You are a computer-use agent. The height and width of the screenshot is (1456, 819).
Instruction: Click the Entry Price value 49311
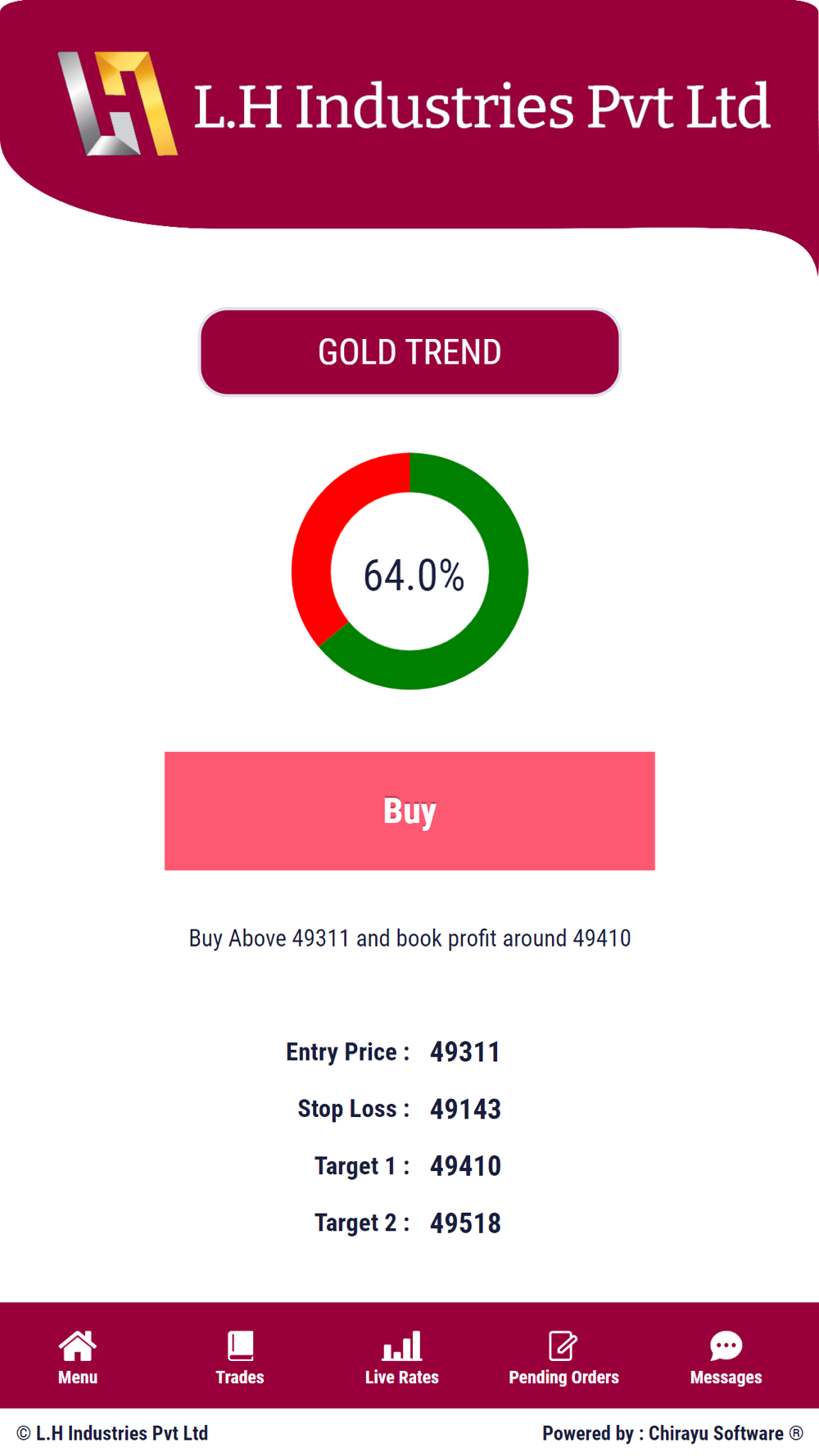pyautogui.click(x=465, y=1052)
